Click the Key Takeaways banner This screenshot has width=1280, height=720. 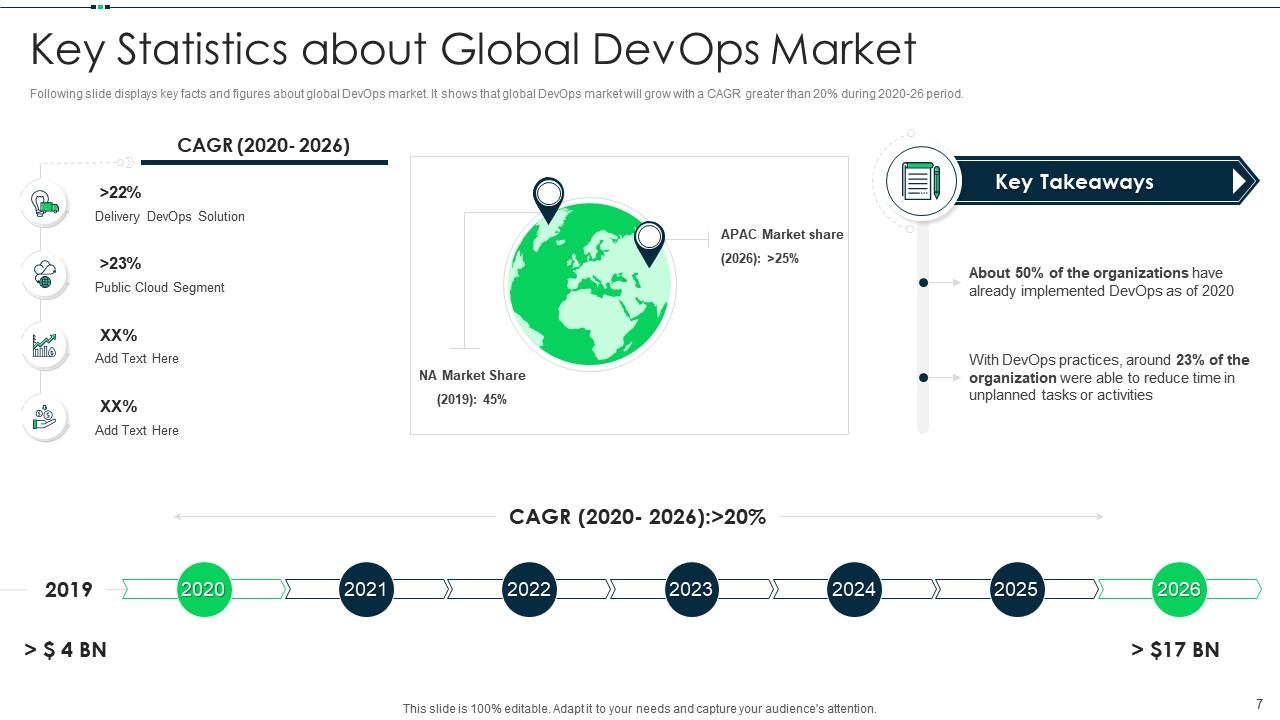click(1075, 182)
